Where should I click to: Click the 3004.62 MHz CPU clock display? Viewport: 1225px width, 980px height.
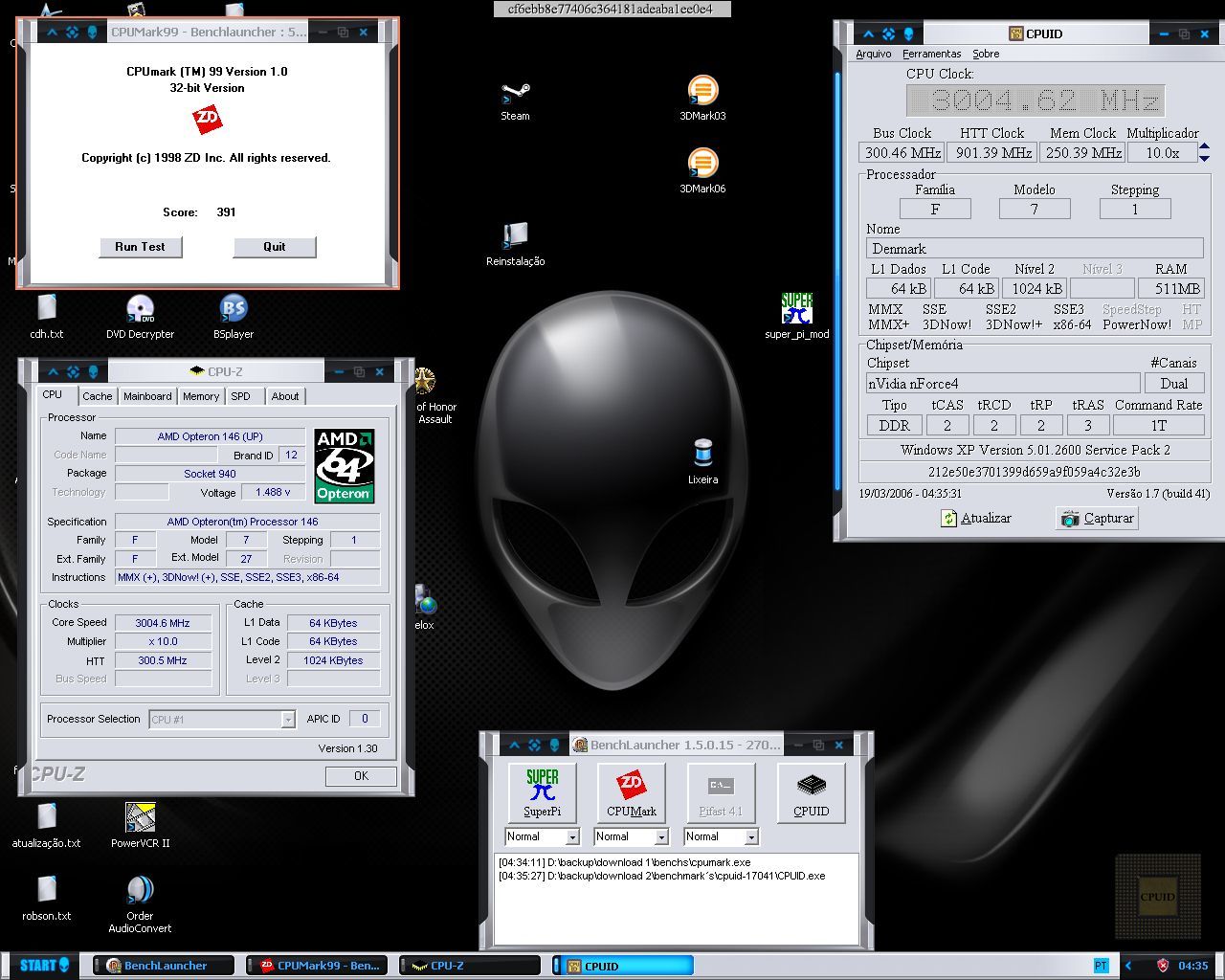pos(1036,100)
